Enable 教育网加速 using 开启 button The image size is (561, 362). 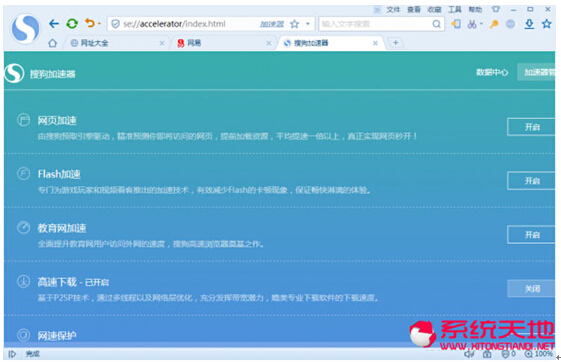(531, 235)
